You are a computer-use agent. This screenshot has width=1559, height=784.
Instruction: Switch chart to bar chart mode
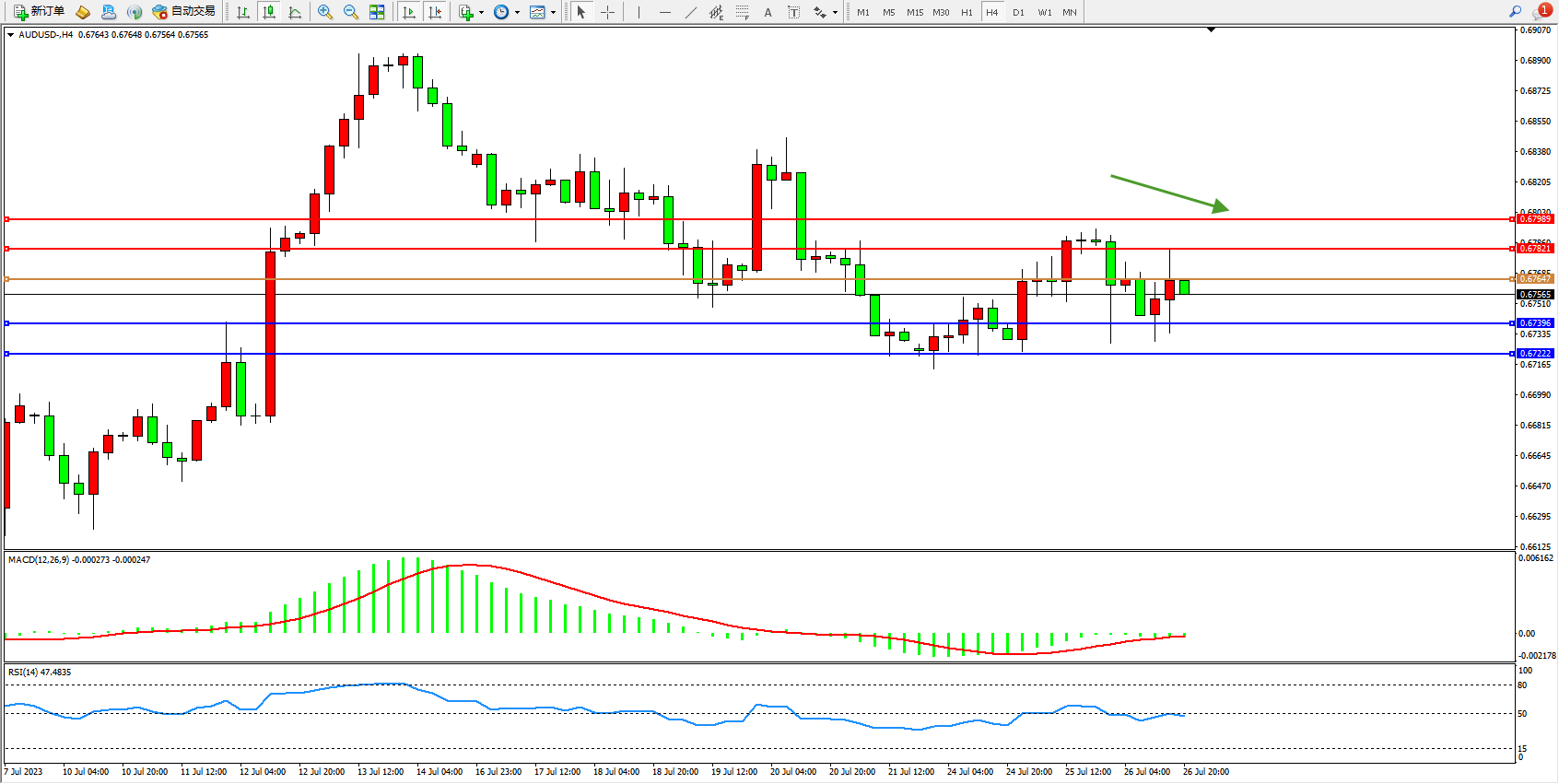(x=243, y=12)
